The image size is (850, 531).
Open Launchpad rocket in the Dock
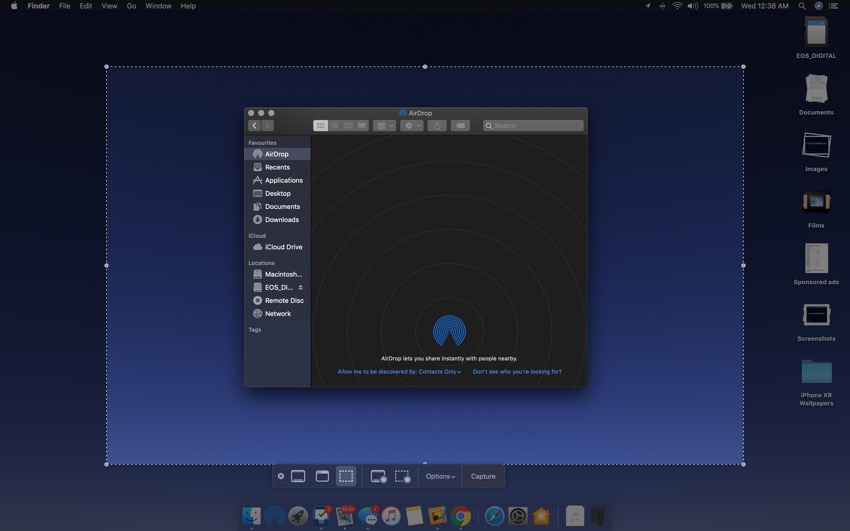click(x=298, y=516)
